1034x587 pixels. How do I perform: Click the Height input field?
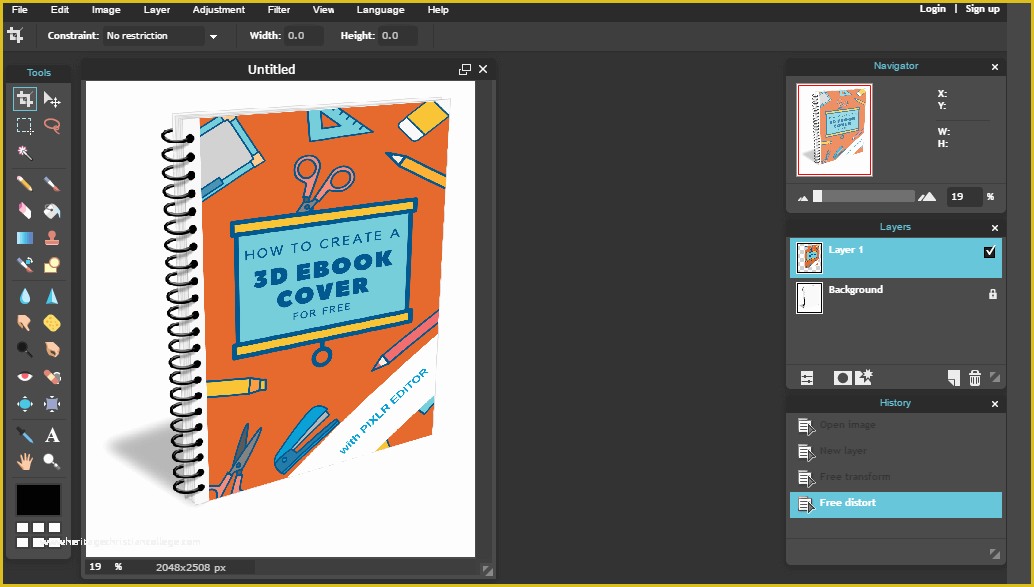click(398, 36)
